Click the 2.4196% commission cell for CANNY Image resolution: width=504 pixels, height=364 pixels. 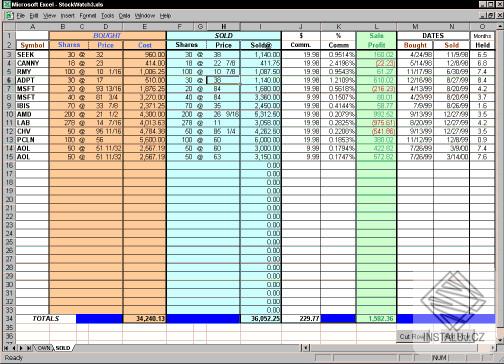click(x=338, y=63)
